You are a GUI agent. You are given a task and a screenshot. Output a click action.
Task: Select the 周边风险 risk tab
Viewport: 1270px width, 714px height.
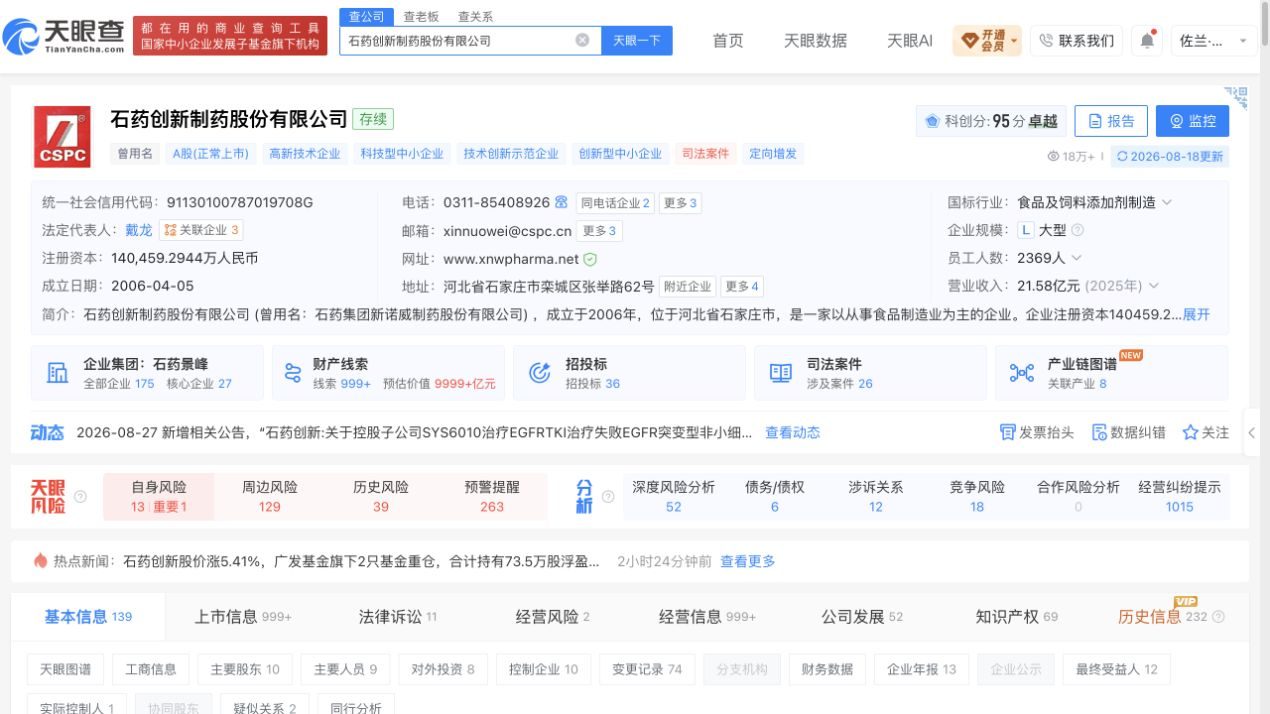[x=270, y=496]
